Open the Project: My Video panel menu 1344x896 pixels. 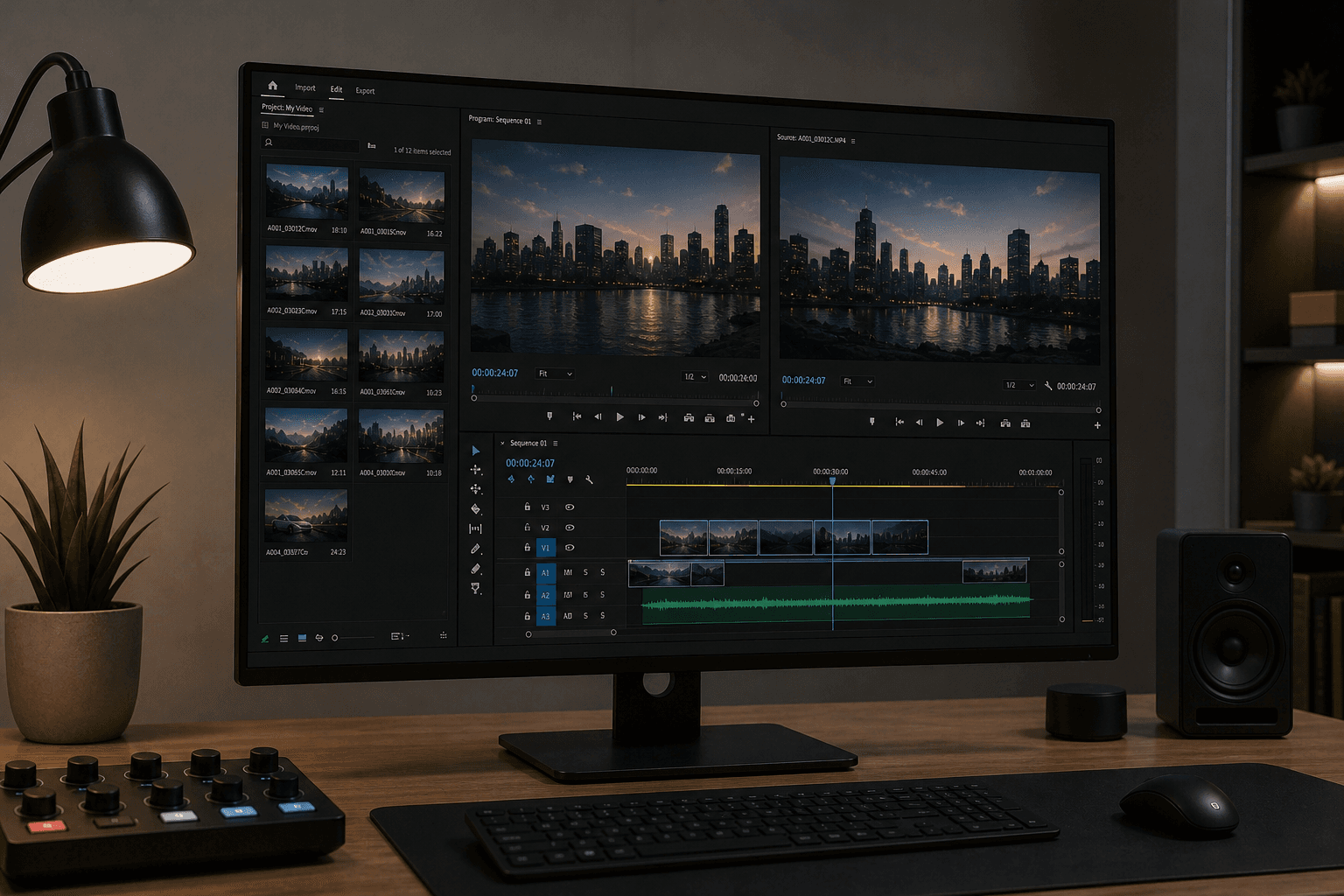point(321,110)
